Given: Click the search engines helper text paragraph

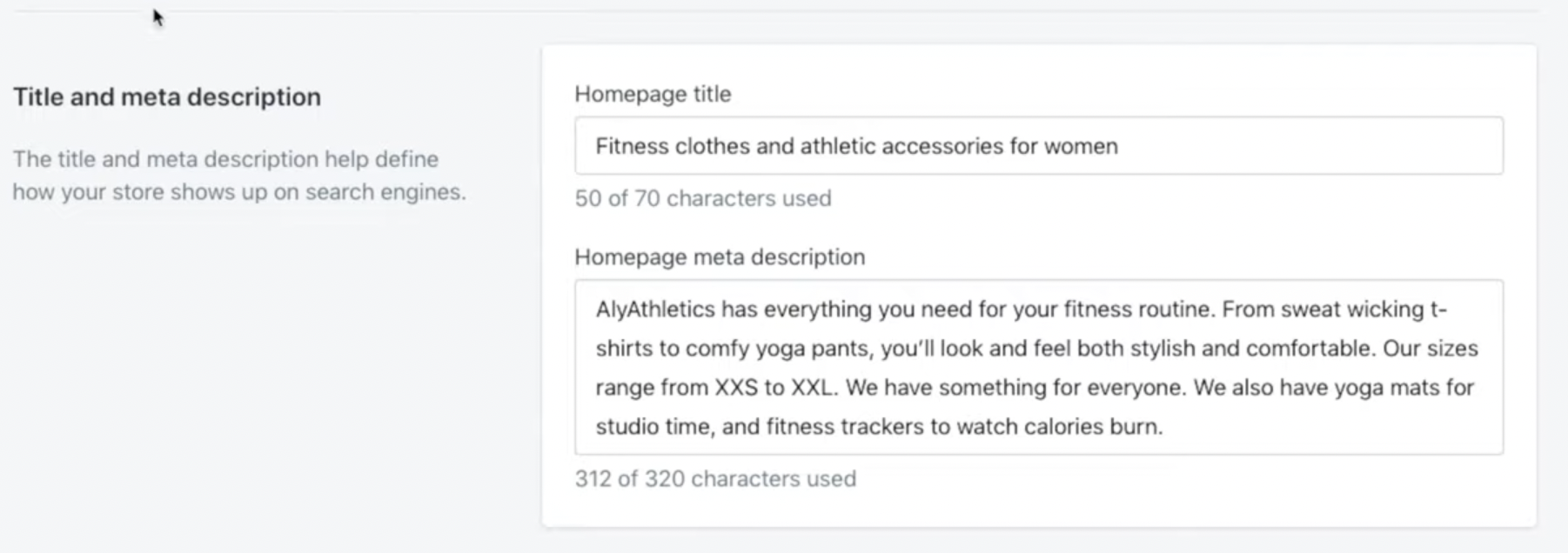Looking at the screenshot, I should point(238,176).
